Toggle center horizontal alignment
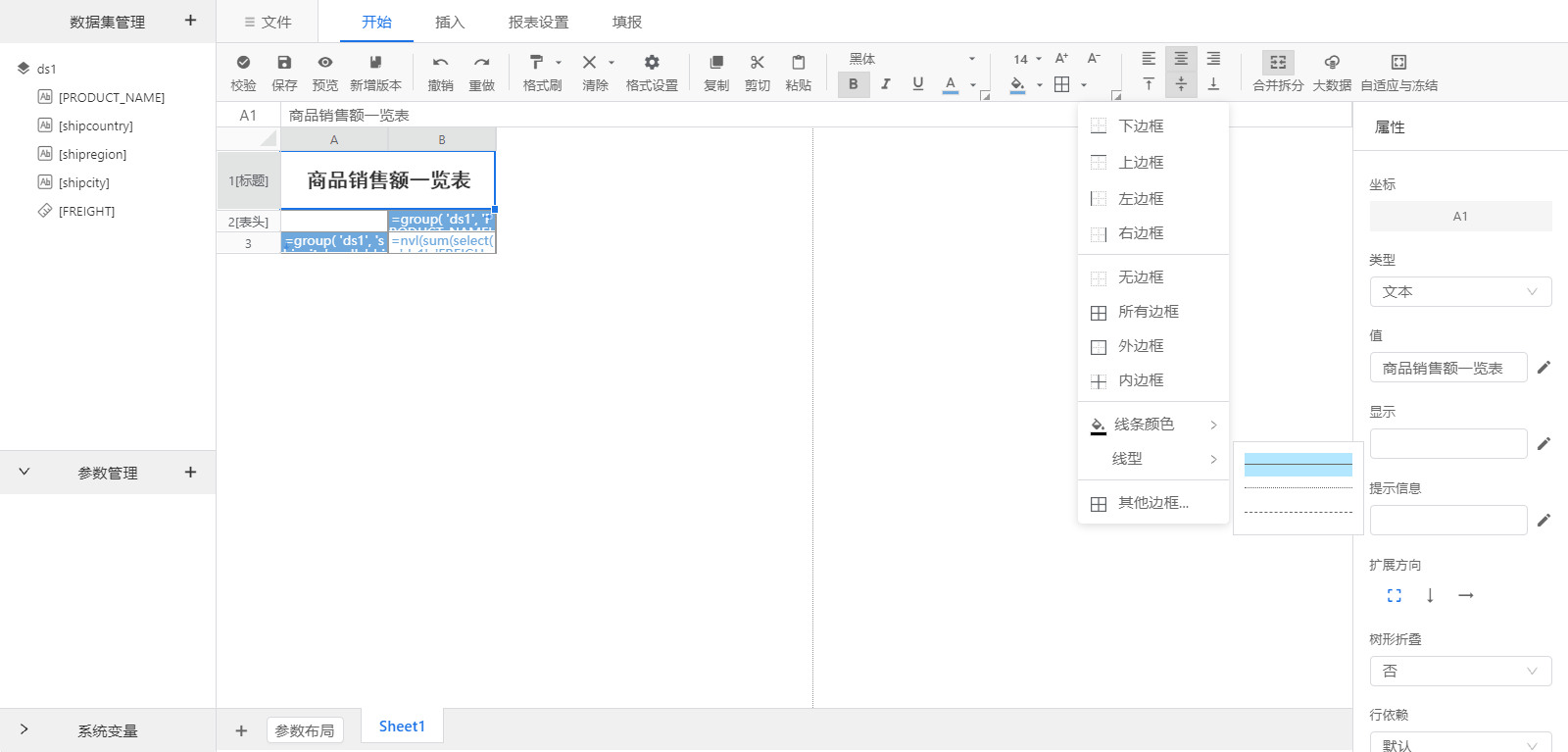This screenshot has width=1568, height=752. [x=1181, y=59]
